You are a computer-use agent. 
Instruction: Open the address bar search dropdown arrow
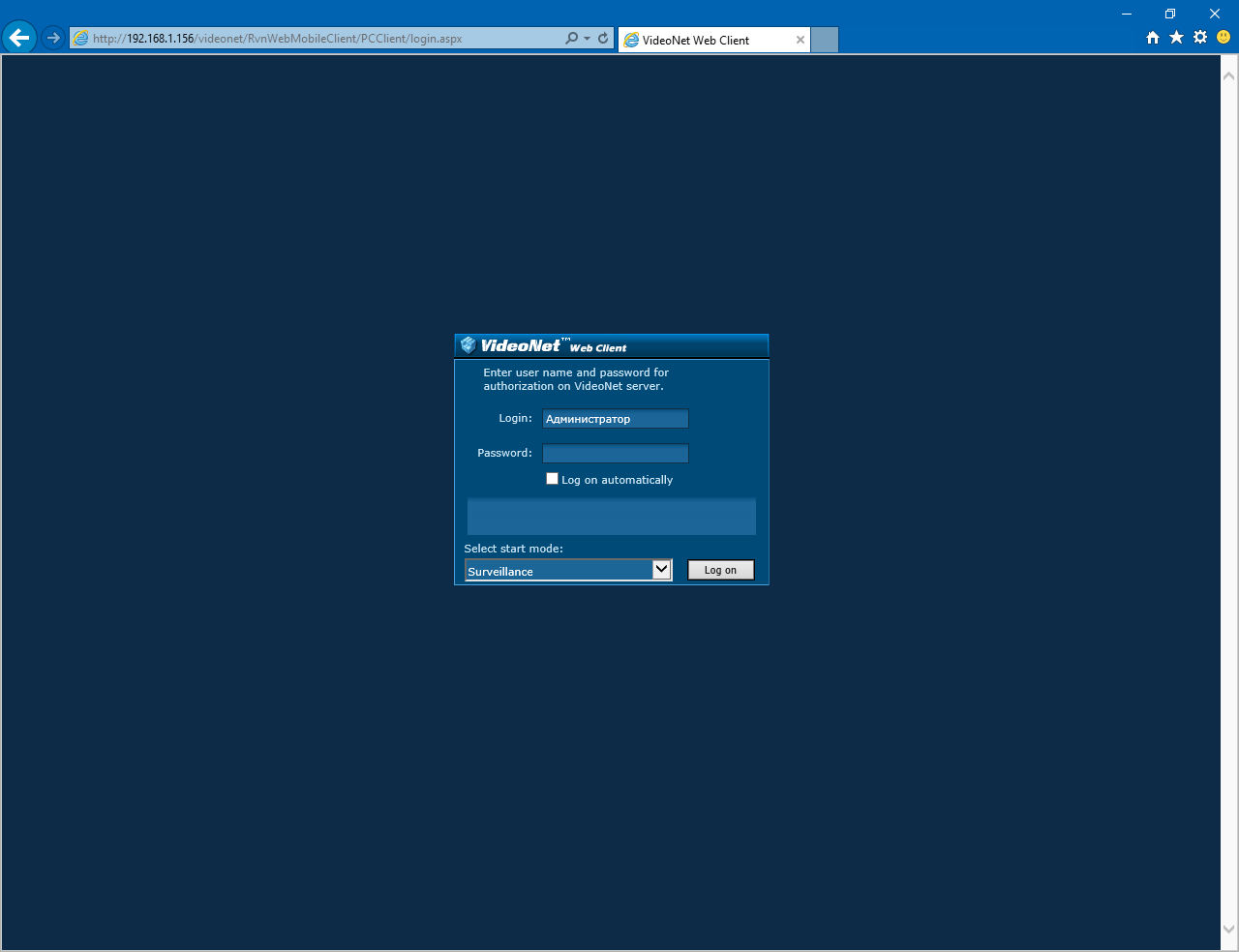587,39
